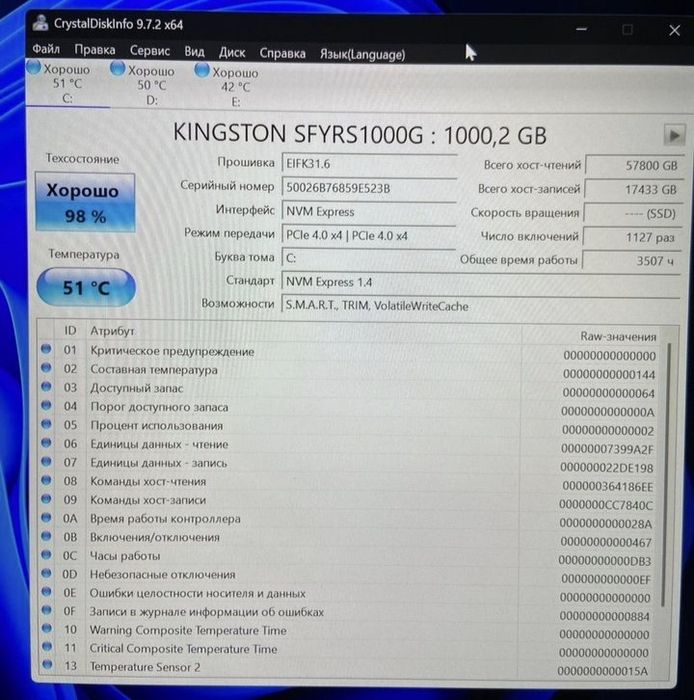694x700 pixels.
Task: Open the Язык(Language) menu
Action: [x=362, y=54]
